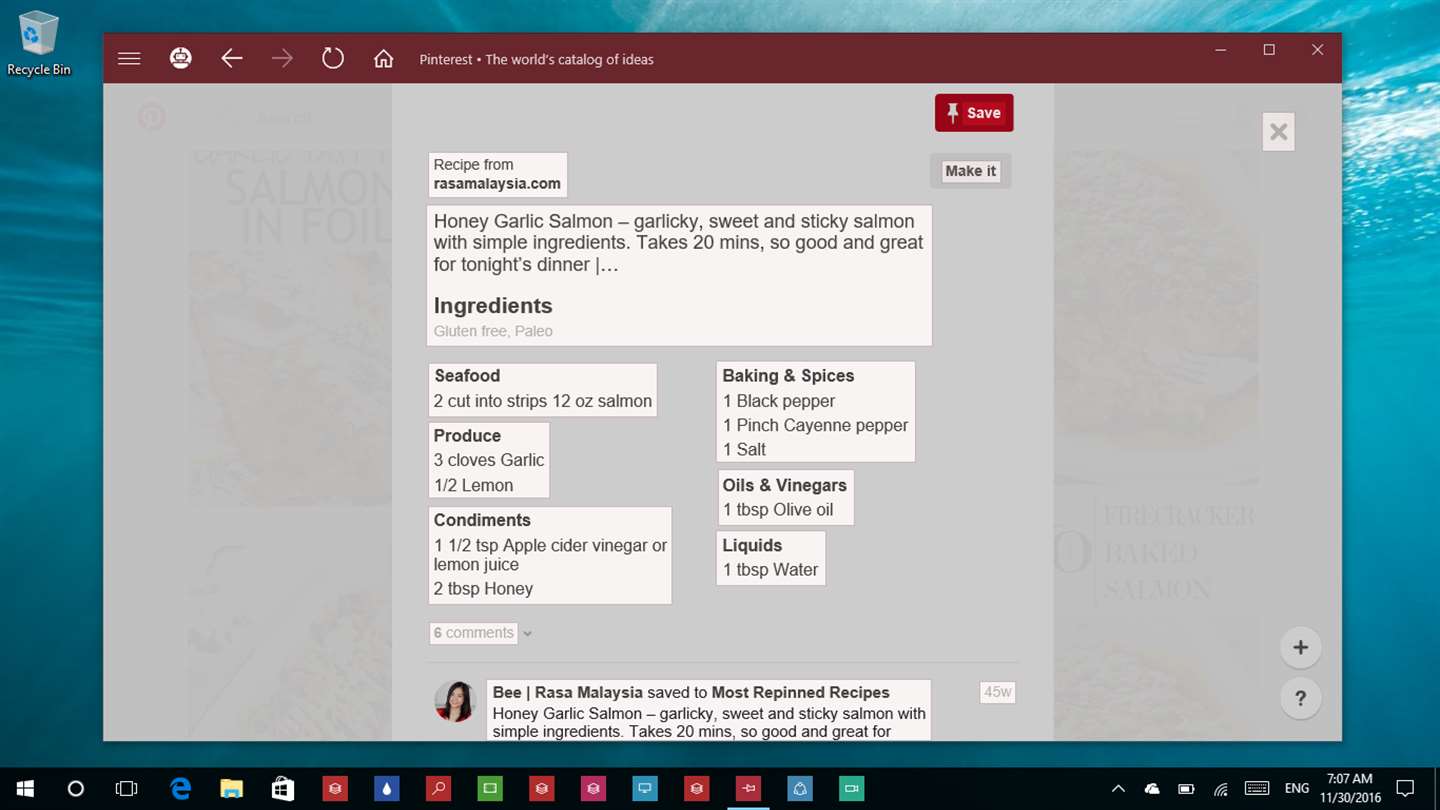Click the 6 comments label

point(474,633)
